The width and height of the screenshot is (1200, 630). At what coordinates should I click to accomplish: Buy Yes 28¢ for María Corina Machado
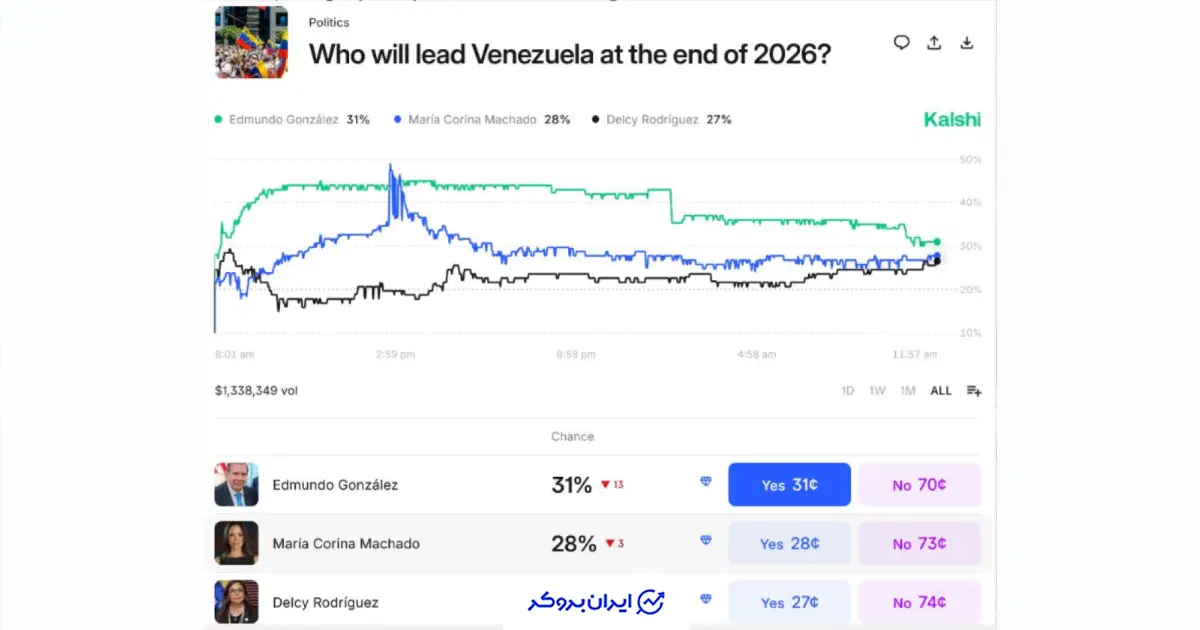[789, 544]
